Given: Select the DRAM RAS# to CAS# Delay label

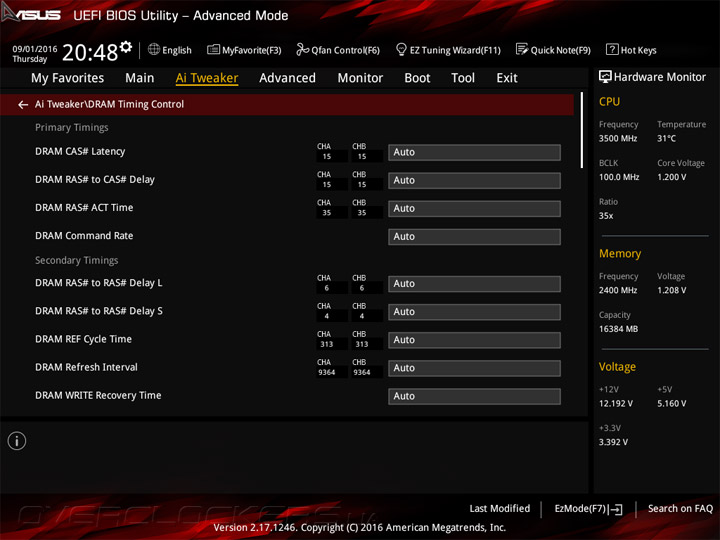Looking at the screenshot, I should 95,180.
